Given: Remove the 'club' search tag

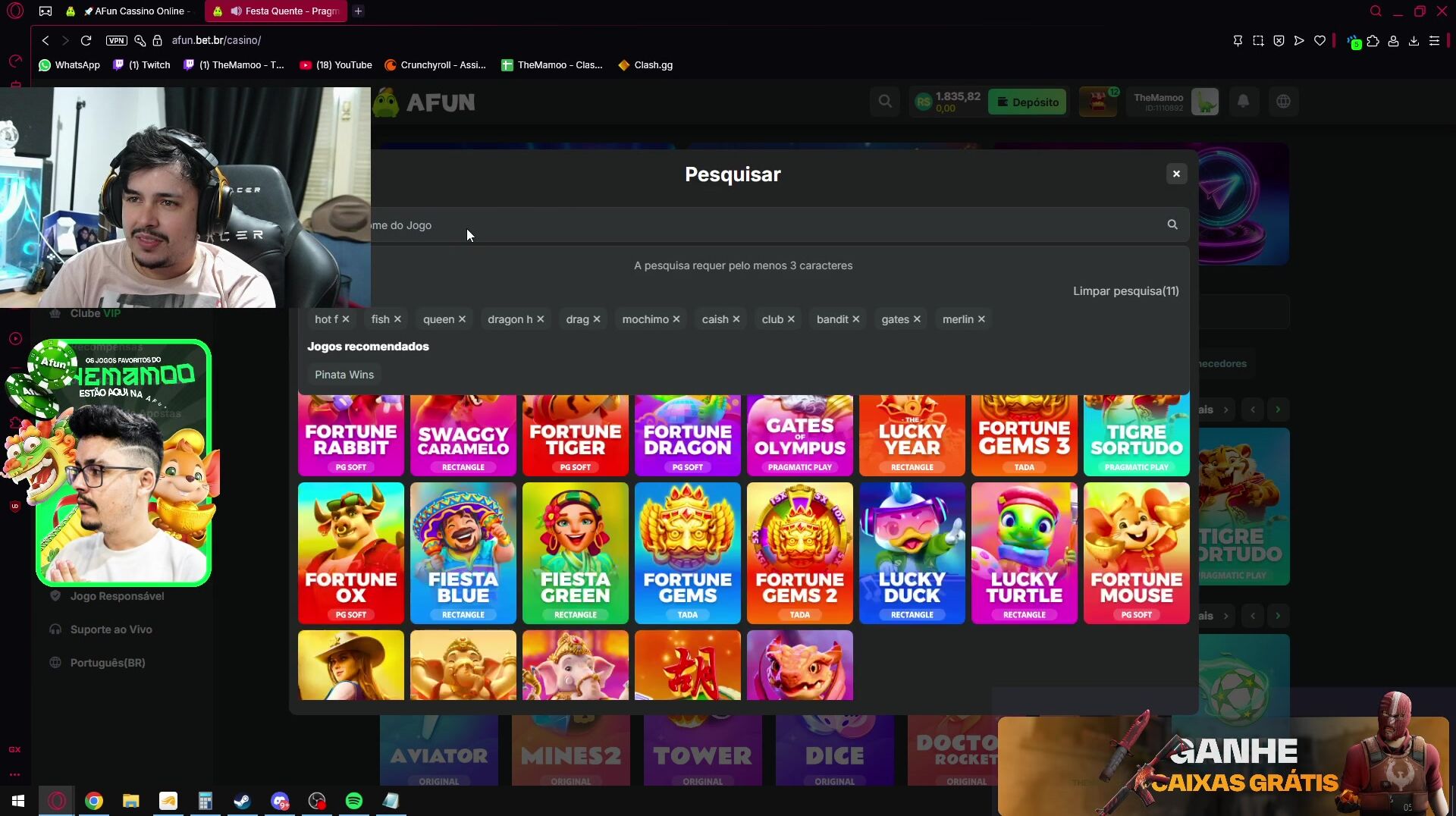Looking at the screenshot, I should click(791, 319).
